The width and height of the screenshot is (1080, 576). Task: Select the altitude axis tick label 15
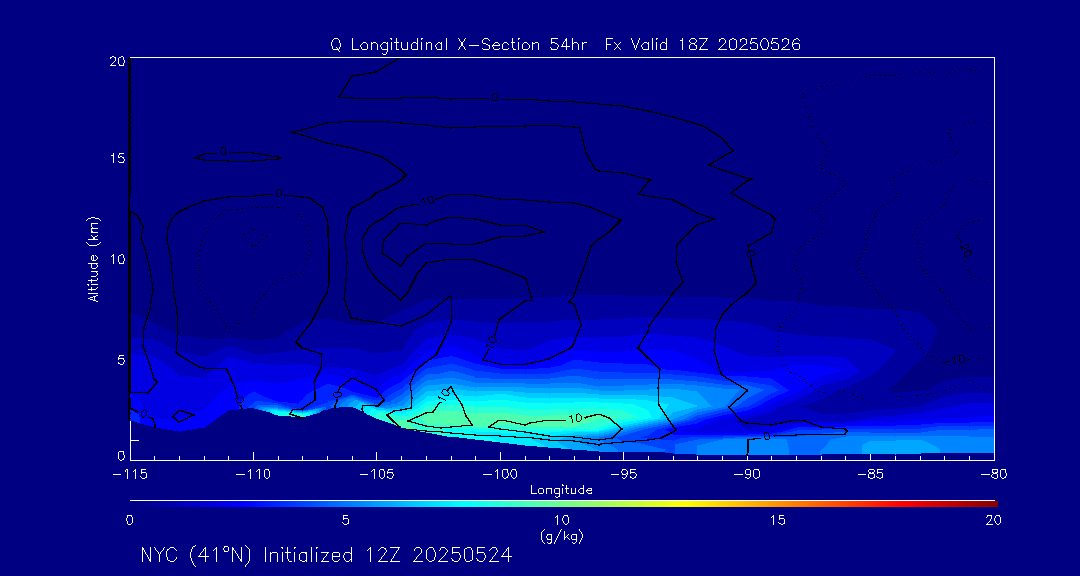[x=116, y=158]
